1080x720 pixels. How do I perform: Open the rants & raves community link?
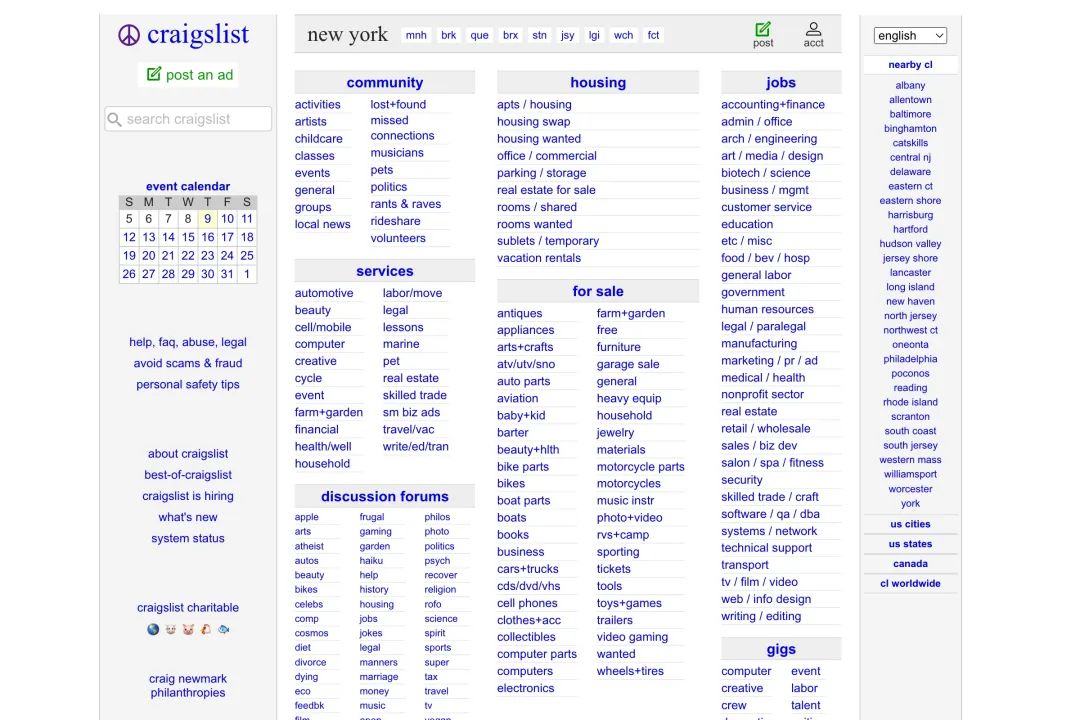tap(406, 204)
